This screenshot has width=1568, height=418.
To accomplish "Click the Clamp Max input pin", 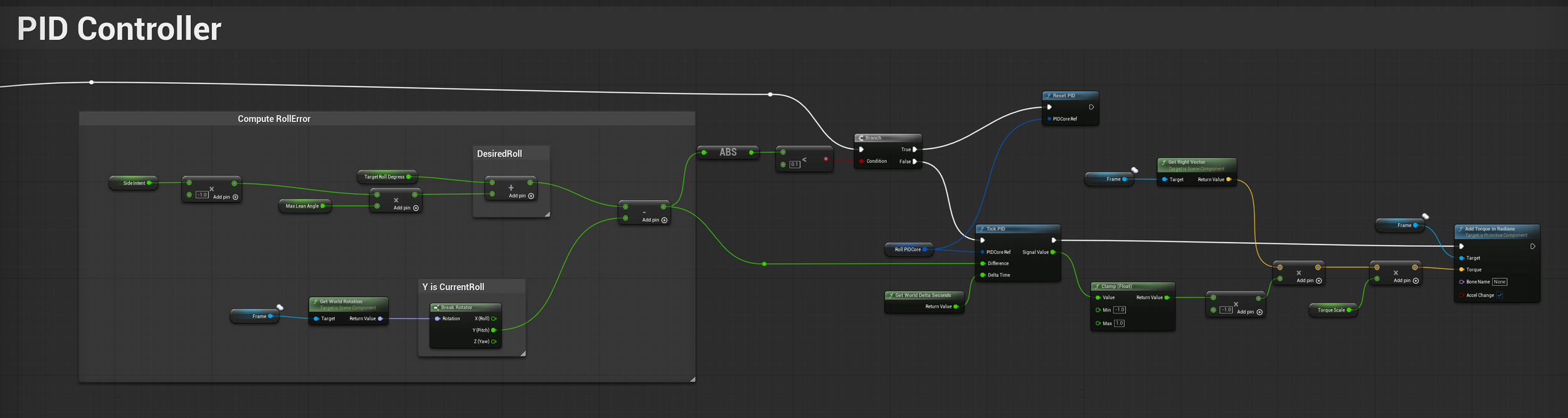I will click(1098, 323).
